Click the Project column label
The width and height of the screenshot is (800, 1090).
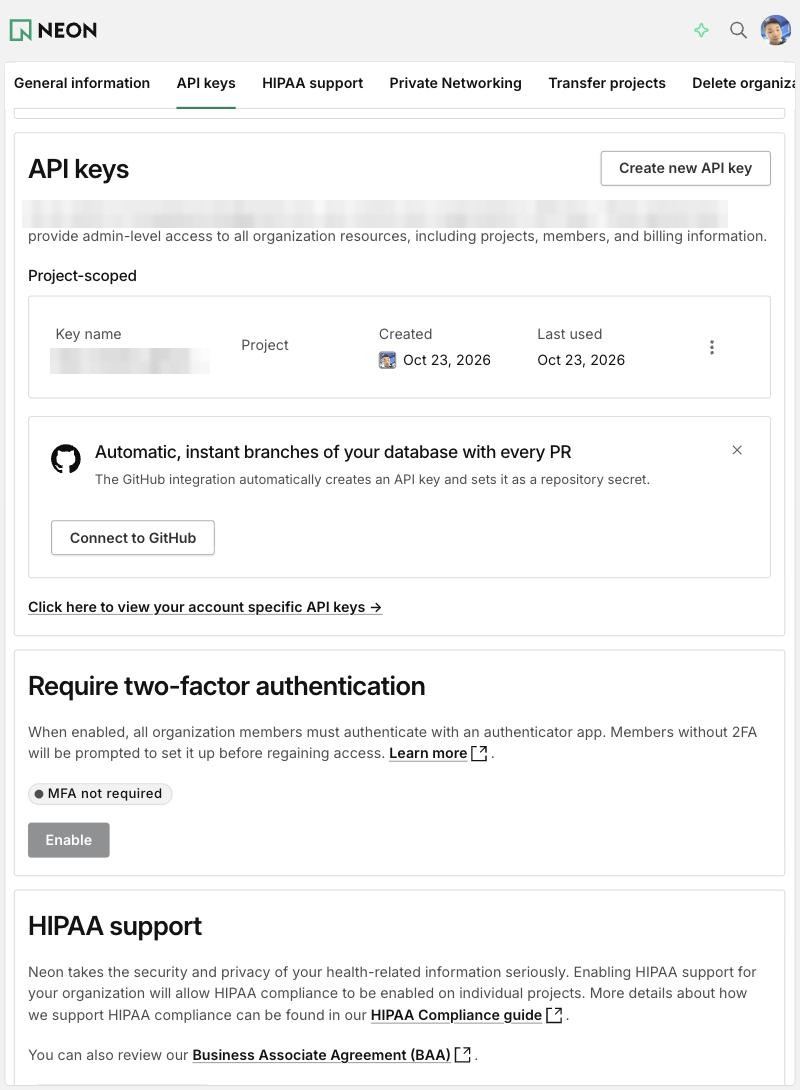(x=265, y=345)
